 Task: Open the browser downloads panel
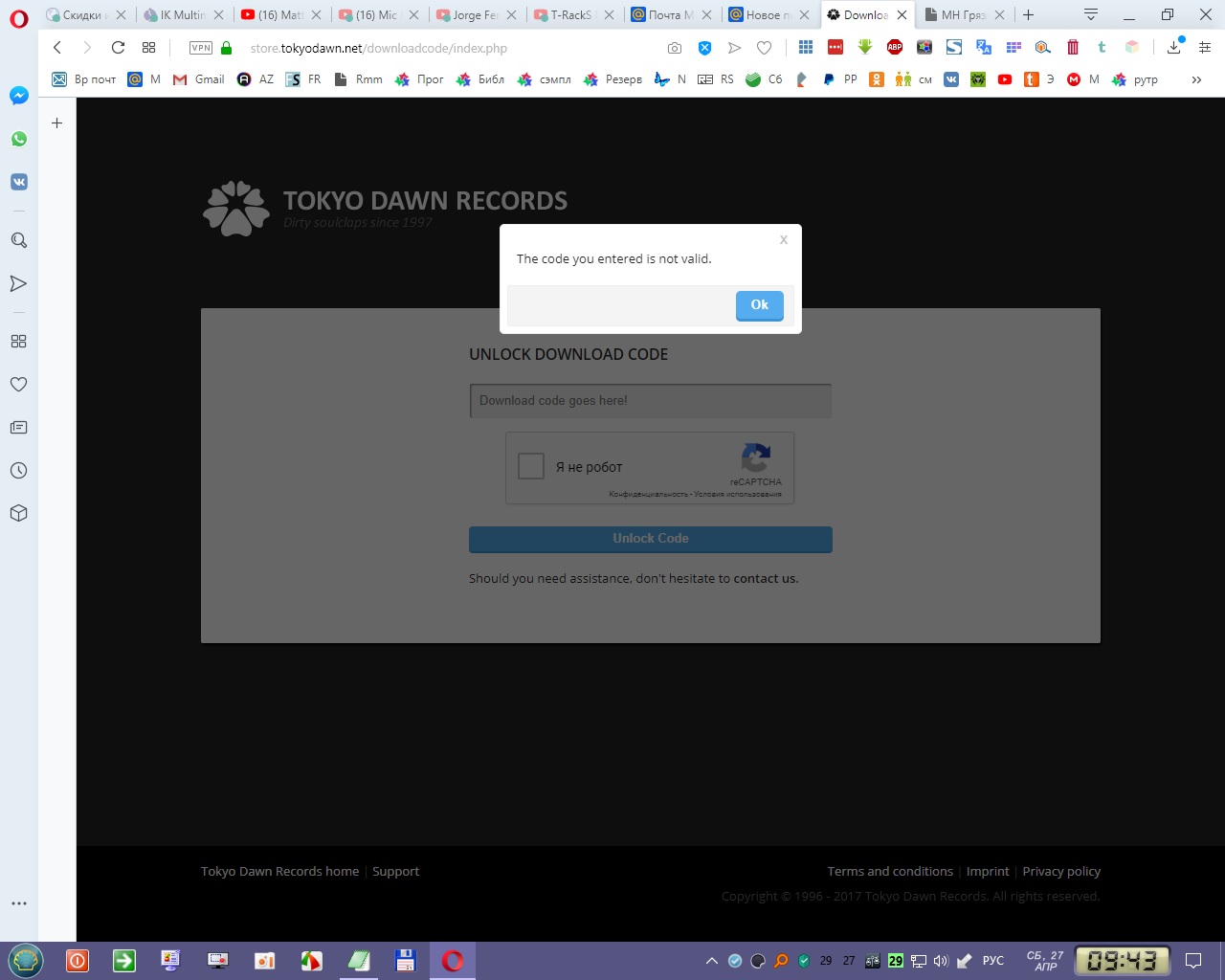(1174, 48)
